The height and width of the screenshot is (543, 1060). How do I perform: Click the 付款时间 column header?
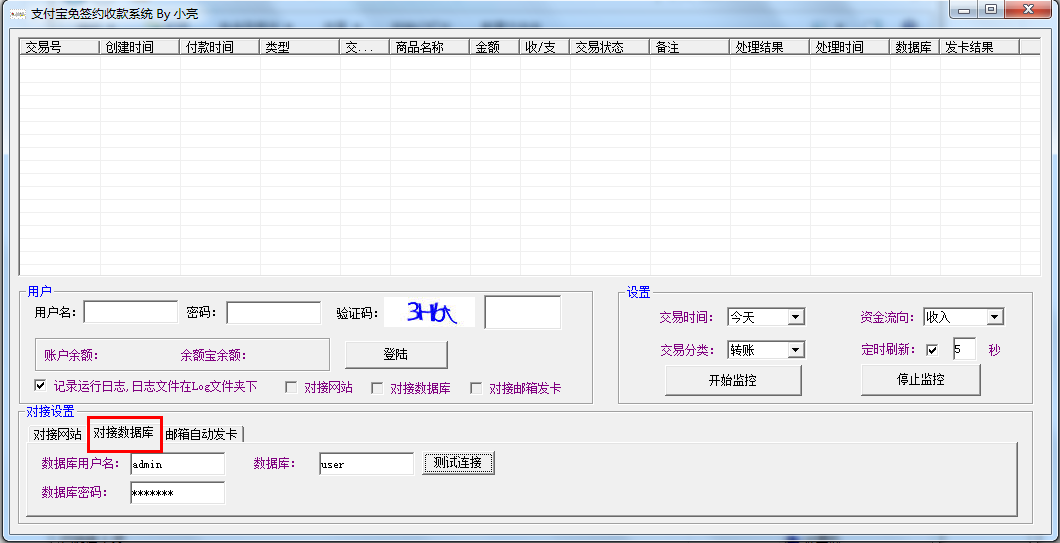(220, 47)
